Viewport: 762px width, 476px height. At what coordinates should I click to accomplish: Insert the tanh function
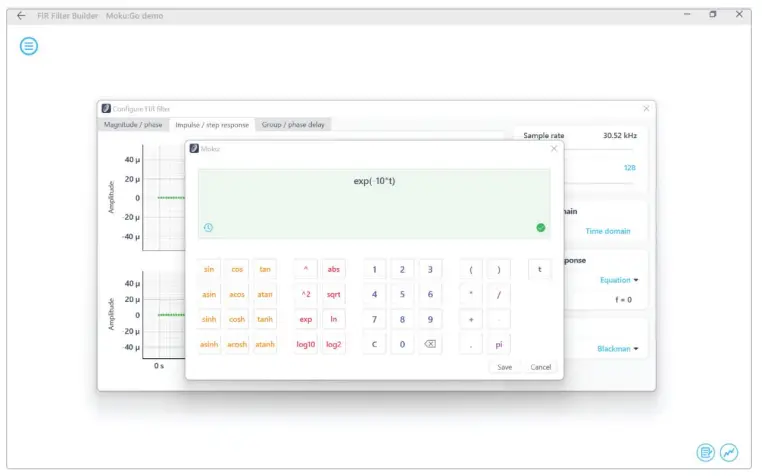tap(265, 319)
